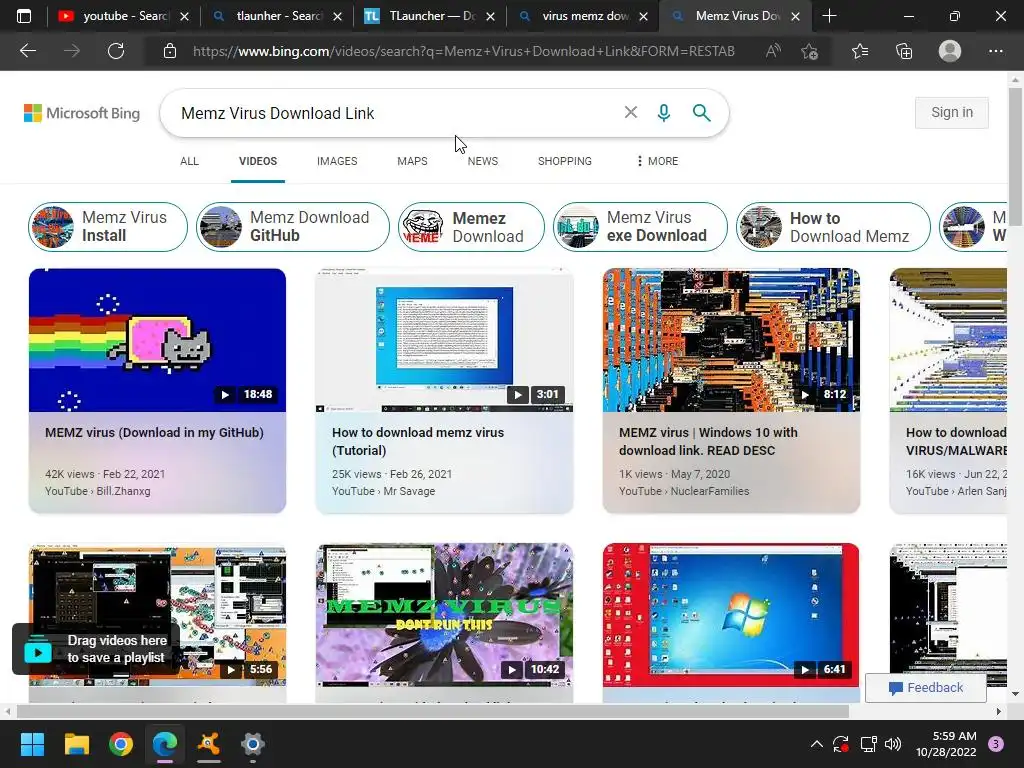Select the SHOPPING search category
Screen dimensions: 1024x768
coord(565,161)
